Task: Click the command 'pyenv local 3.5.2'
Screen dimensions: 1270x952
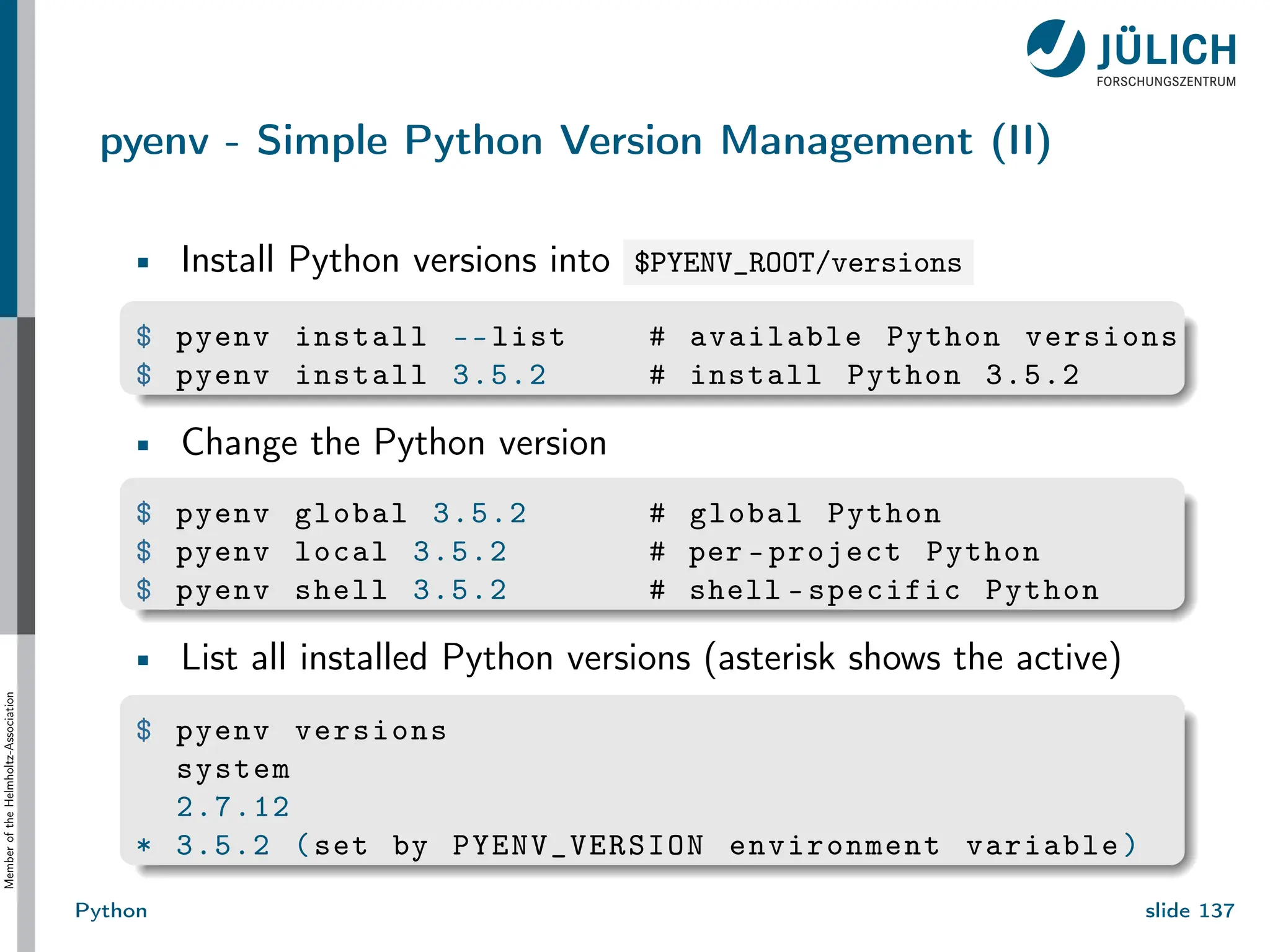Action: [x=341, y=553]
